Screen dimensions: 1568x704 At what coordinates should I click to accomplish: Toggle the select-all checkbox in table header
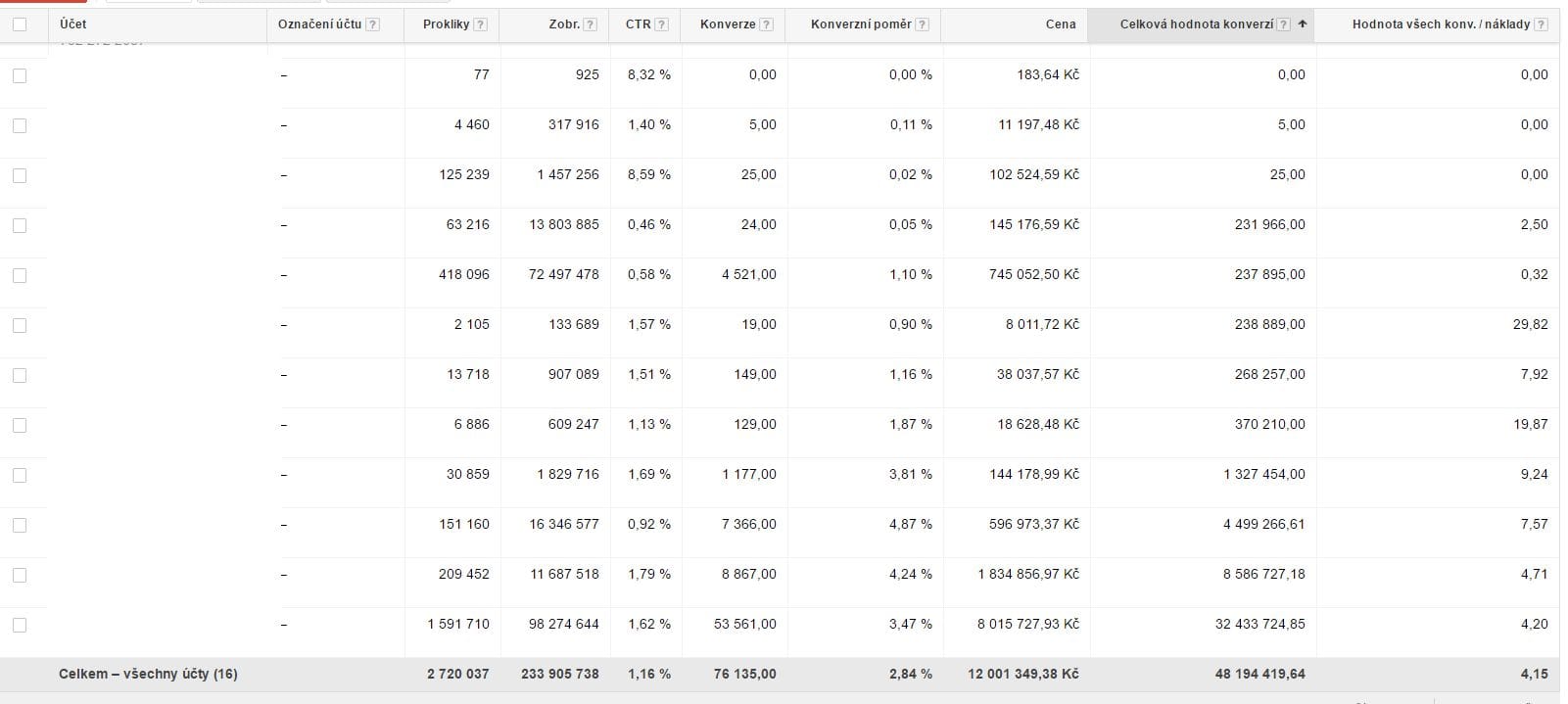(20, 24)
